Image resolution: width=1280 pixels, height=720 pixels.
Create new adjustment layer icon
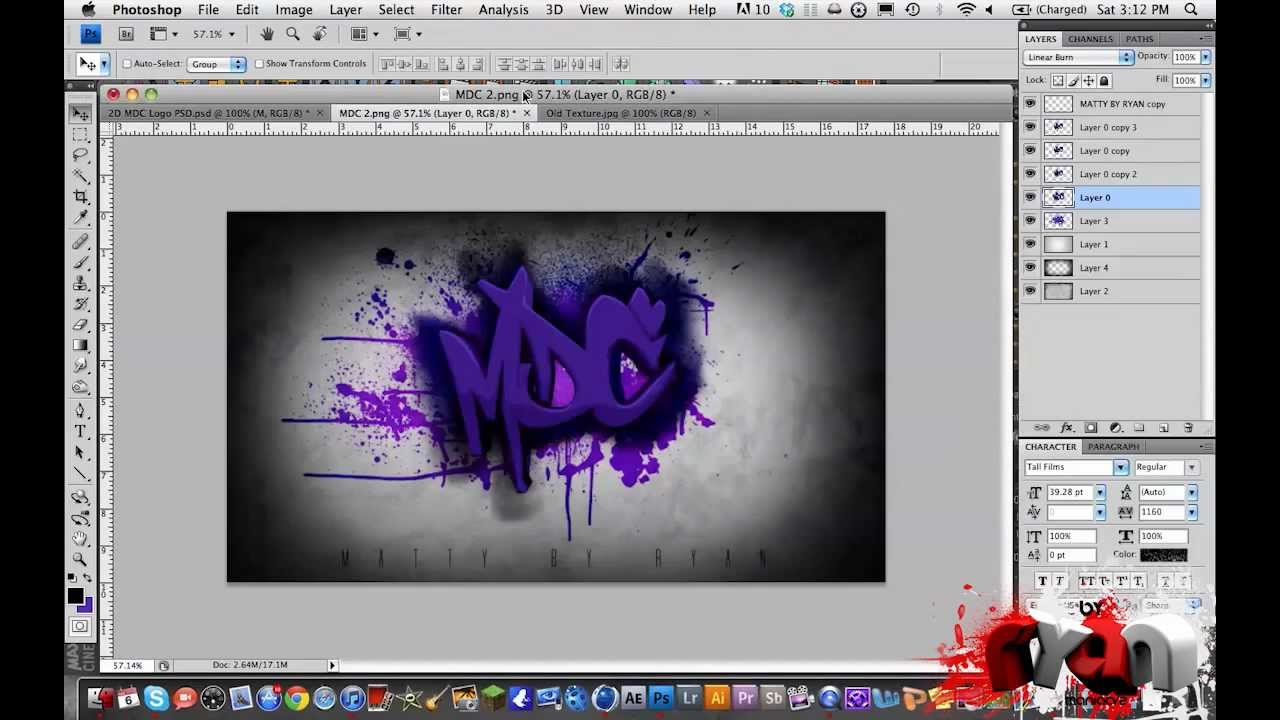point(1115,428)
